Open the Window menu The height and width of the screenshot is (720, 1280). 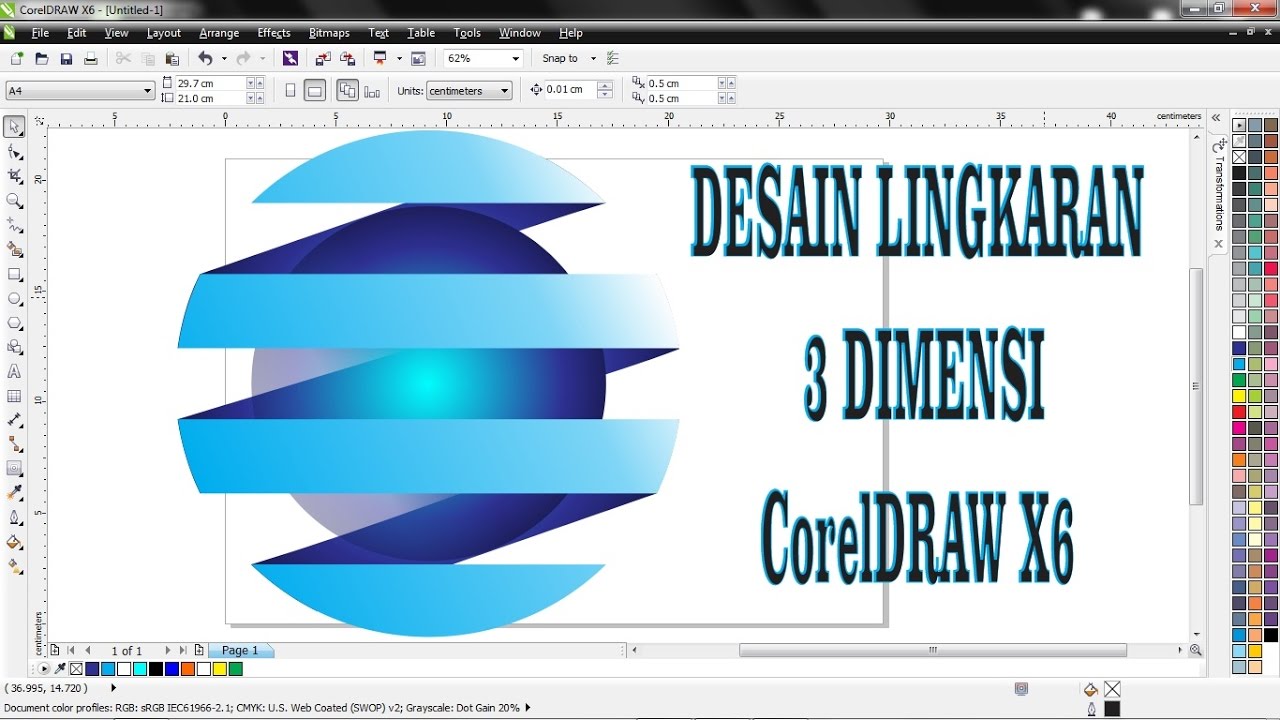(520, 33)
